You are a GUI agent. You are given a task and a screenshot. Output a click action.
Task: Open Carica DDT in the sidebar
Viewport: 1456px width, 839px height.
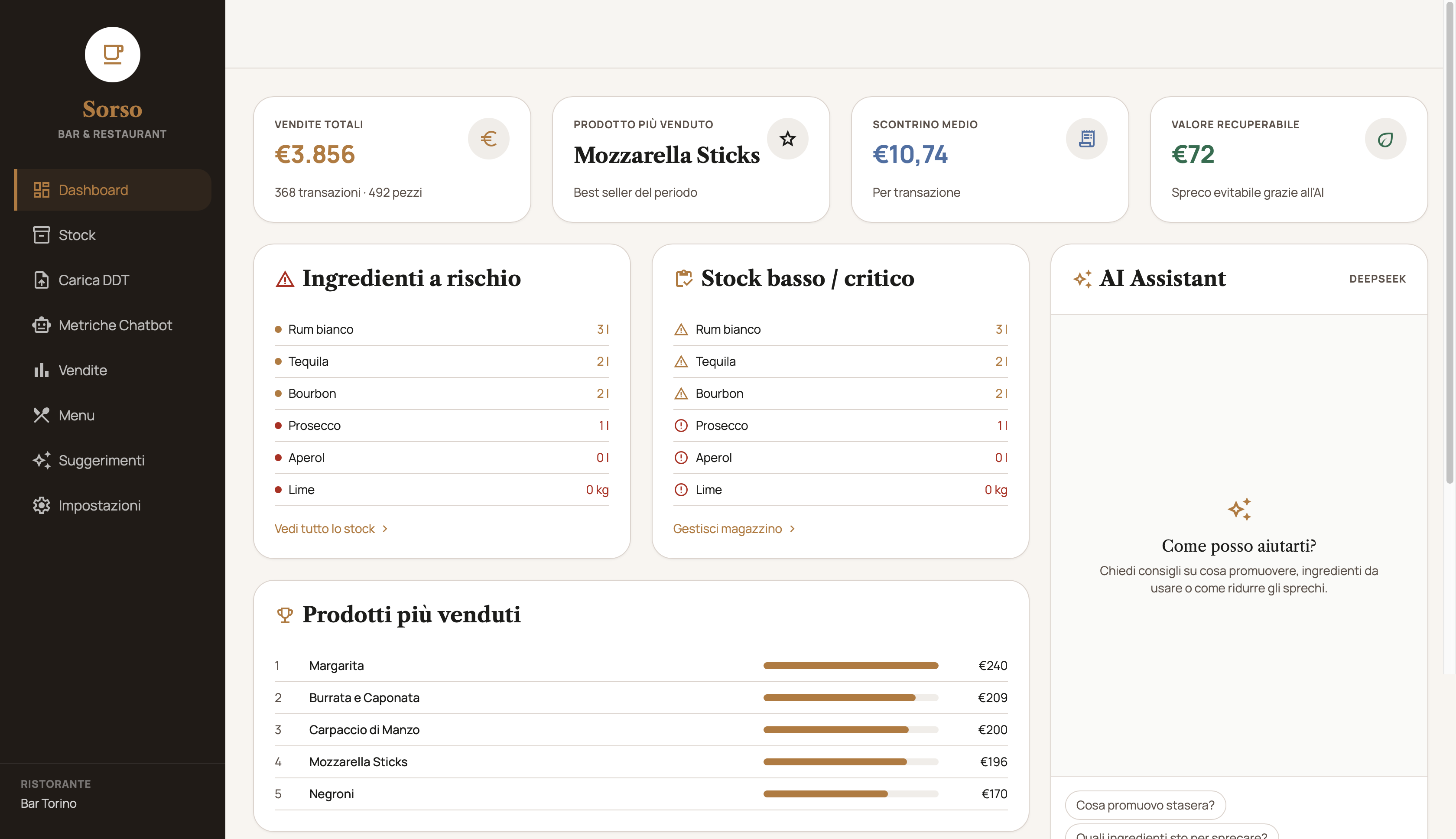tap(112, 280)
